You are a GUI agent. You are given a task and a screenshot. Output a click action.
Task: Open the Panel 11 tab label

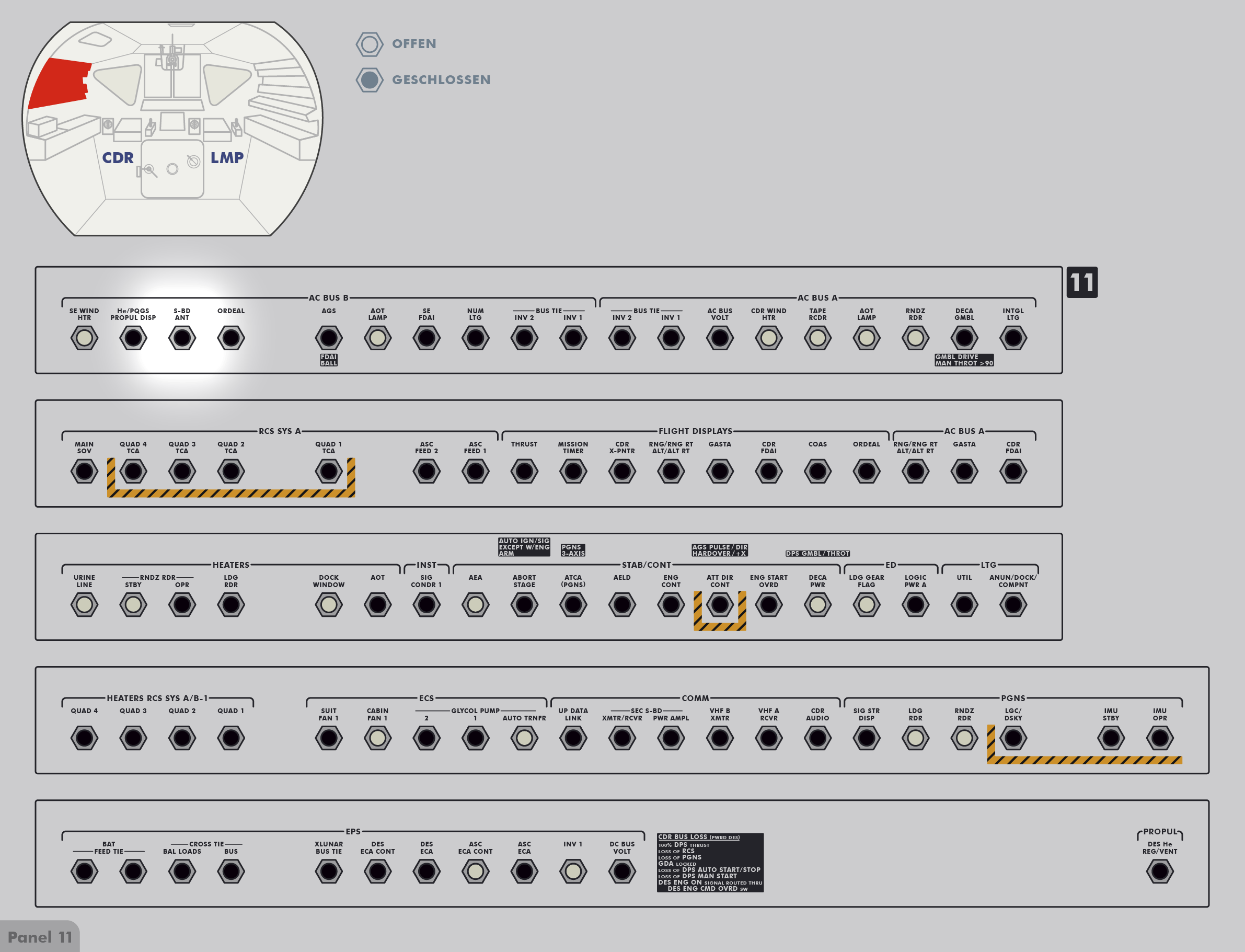coord(40,937)
